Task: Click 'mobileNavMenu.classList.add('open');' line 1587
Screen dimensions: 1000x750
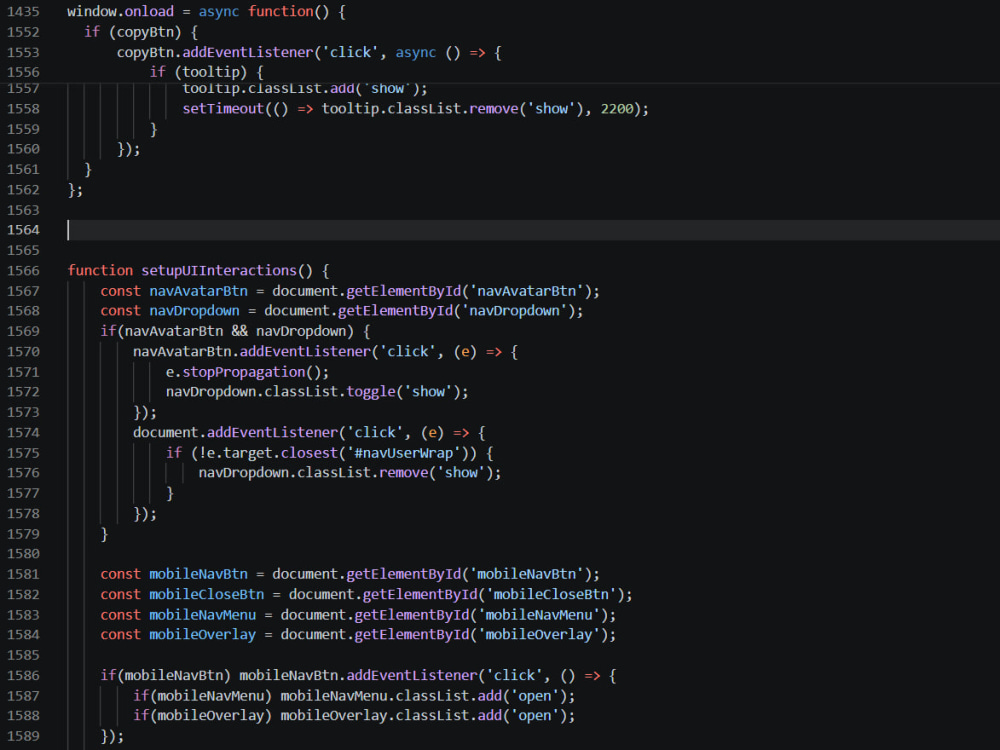Action: click(x=427, y=696)
